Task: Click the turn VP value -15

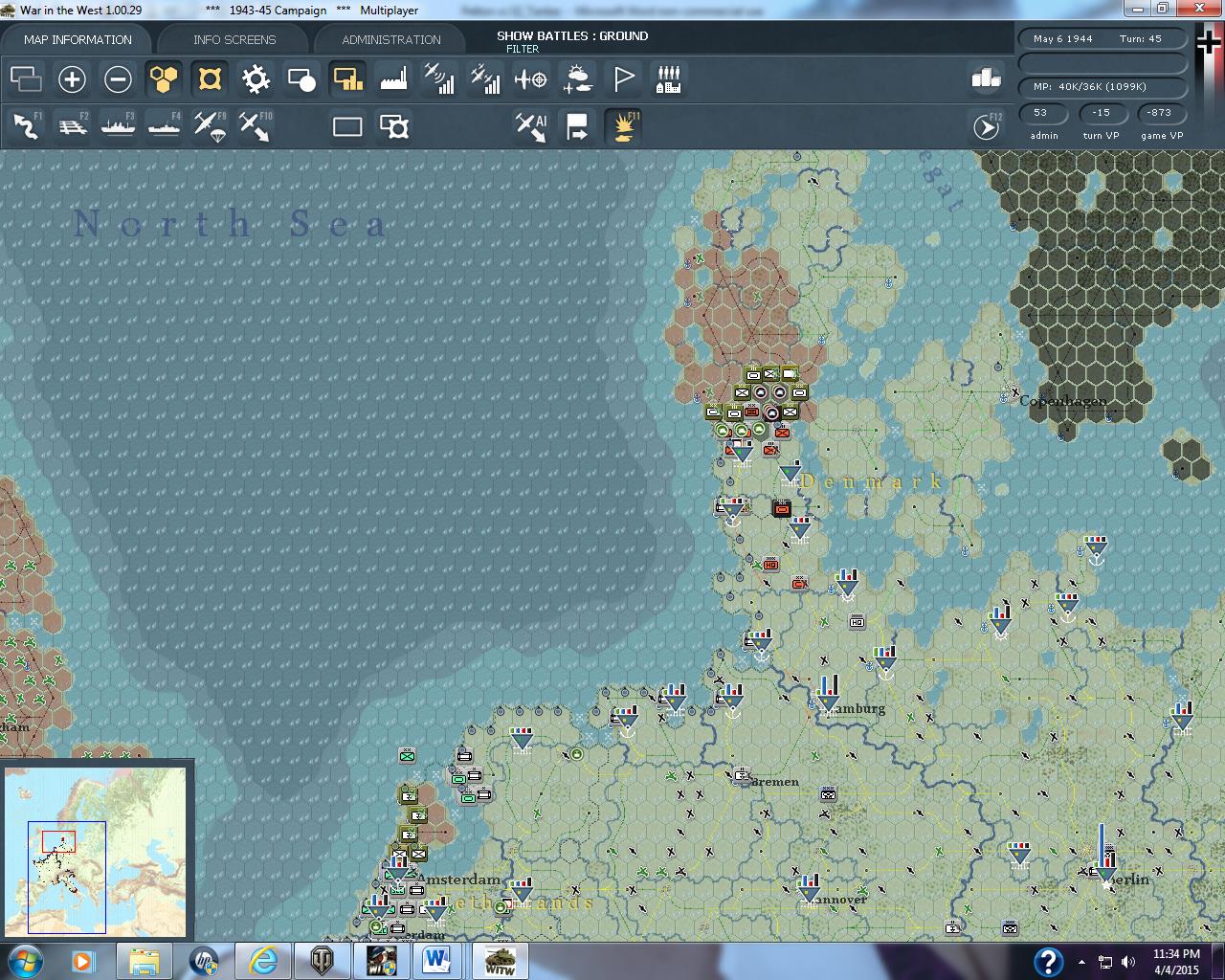Action: click(1102, 113)
